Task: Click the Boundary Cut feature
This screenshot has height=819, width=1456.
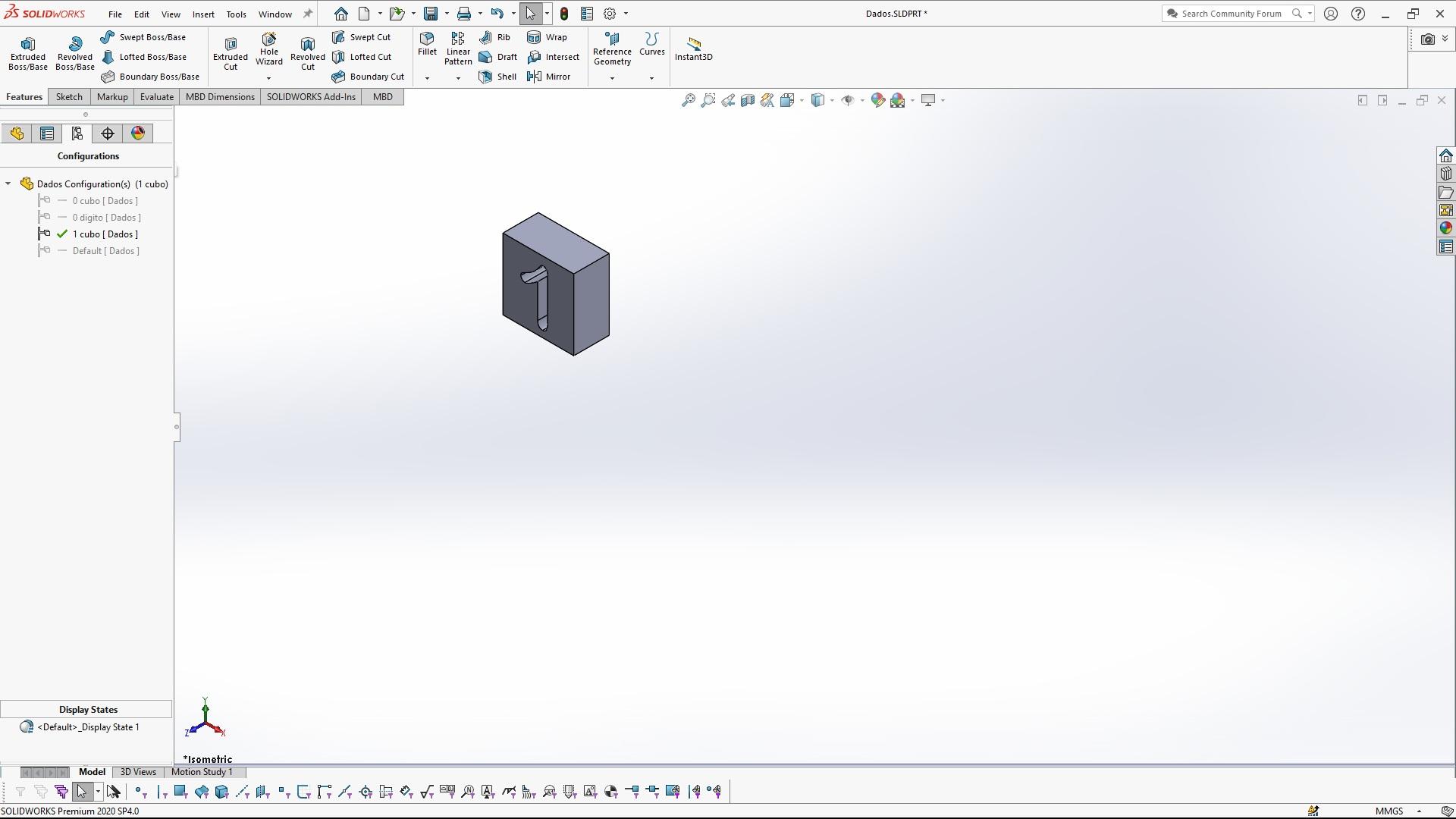Action: pos(368,77)
